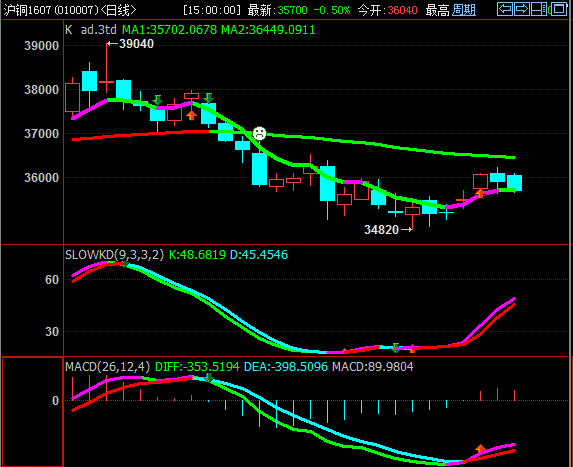Click the sad face marker on the MA crossover
This screenshot has height=467, width=573.
(x=259, y=133)
